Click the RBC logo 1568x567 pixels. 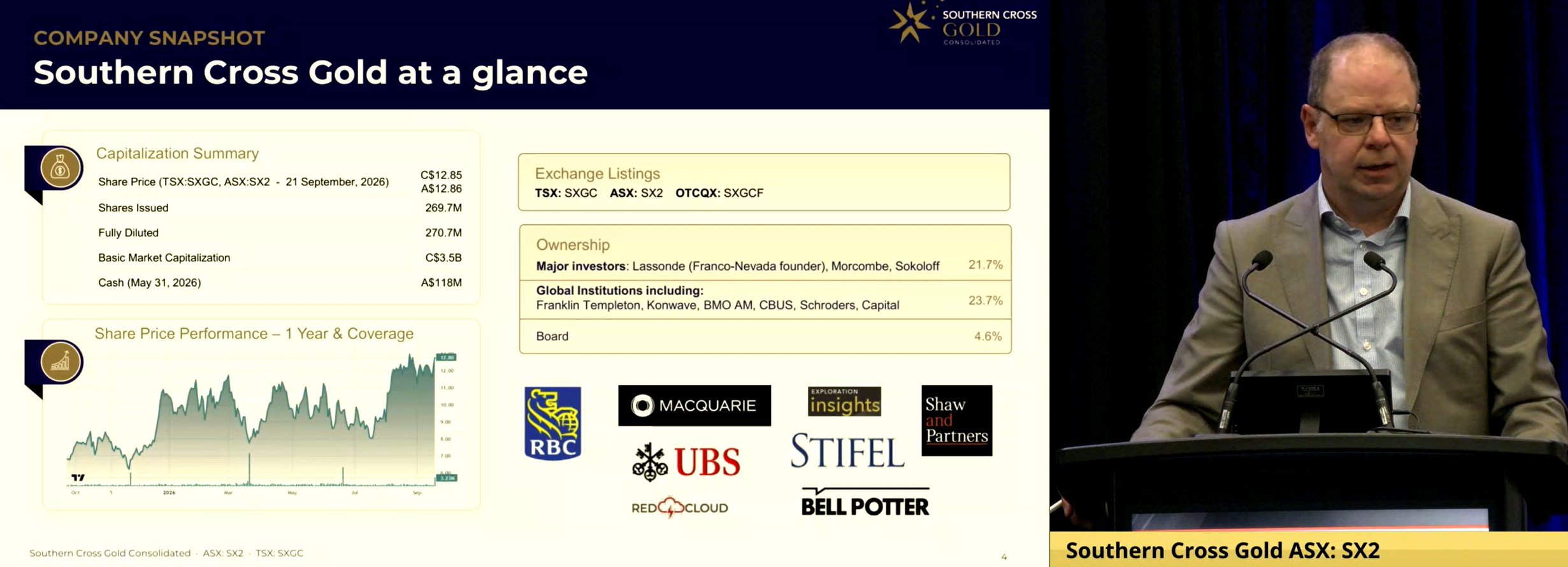[552, 423]
